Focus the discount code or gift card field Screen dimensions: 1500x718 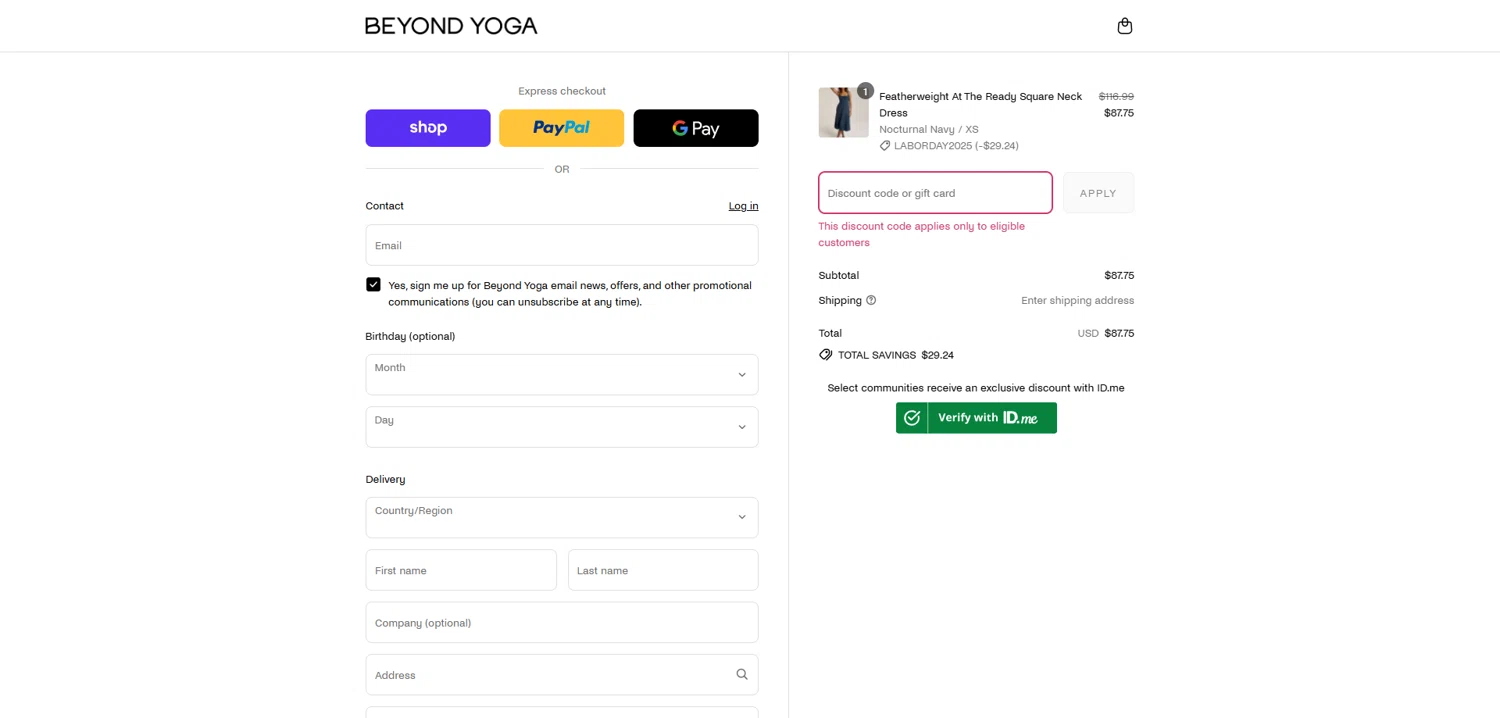coord(935,193)
